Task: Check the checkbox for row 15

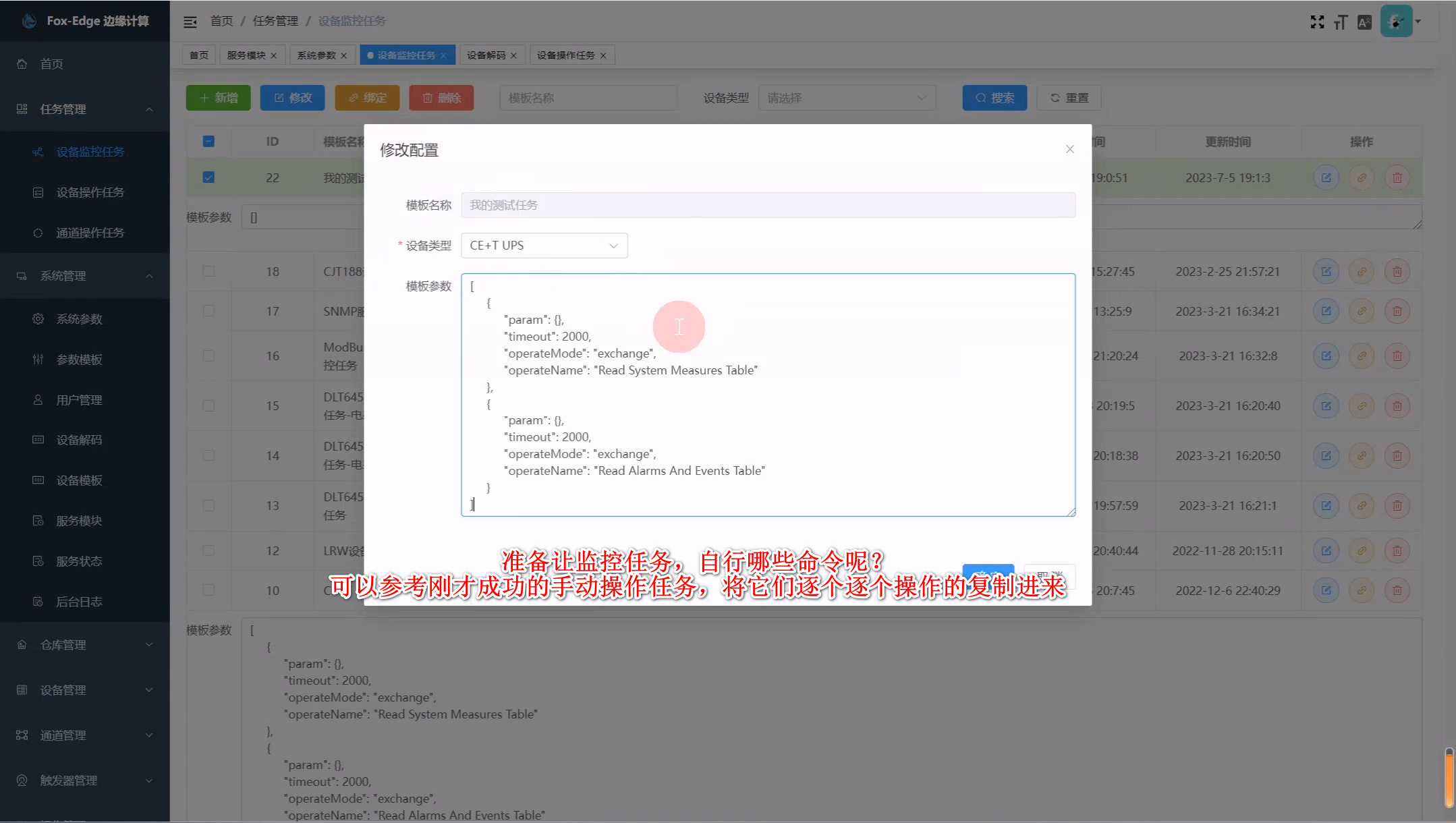Action: (208, 405)
